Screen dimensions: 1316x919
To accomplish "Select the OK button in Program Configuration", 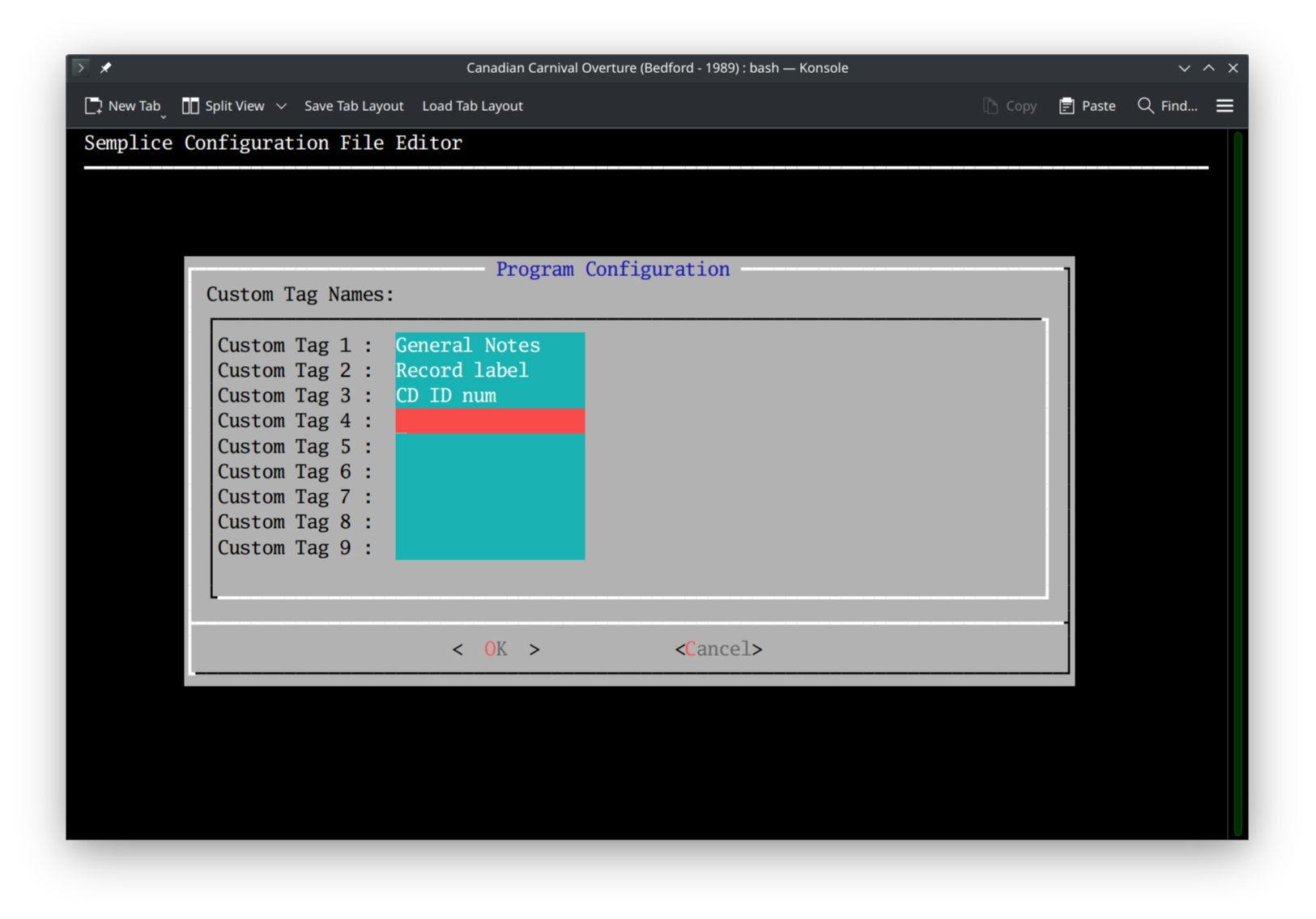I will coord(495,648).
